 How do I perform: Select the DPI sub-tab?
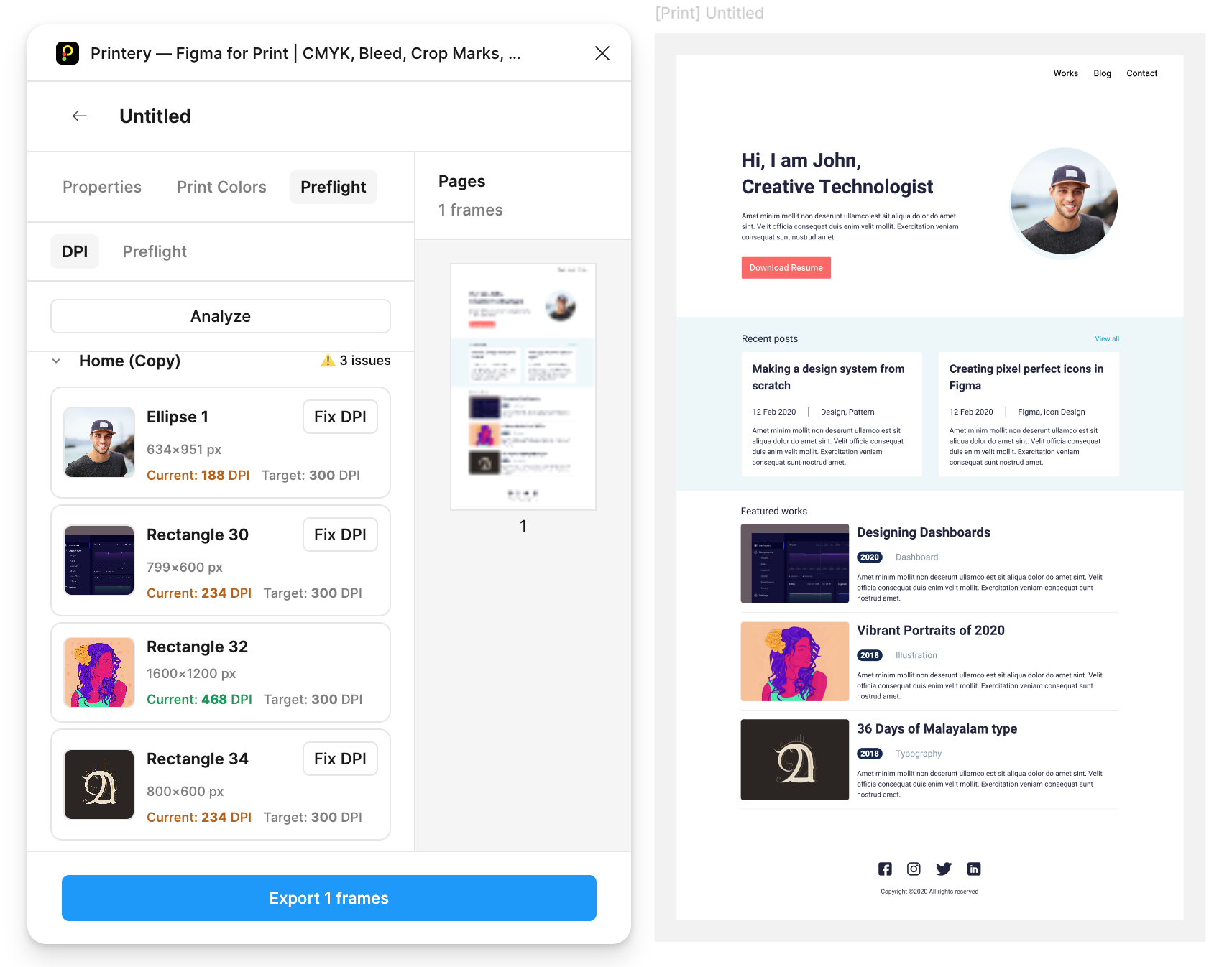click(x=75, y=251)
